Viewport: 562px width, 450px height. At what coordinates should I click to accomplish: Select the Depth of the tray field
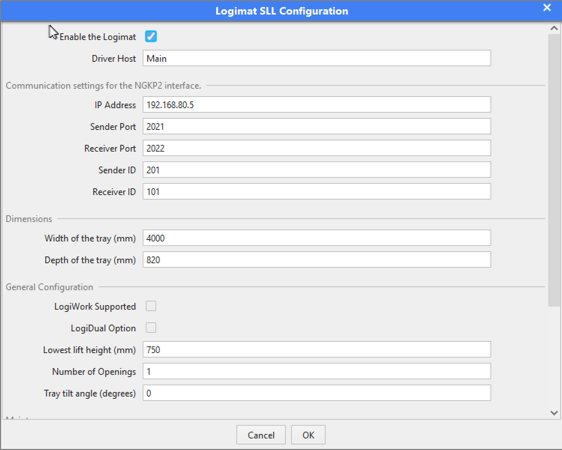[x=317, y=260]
